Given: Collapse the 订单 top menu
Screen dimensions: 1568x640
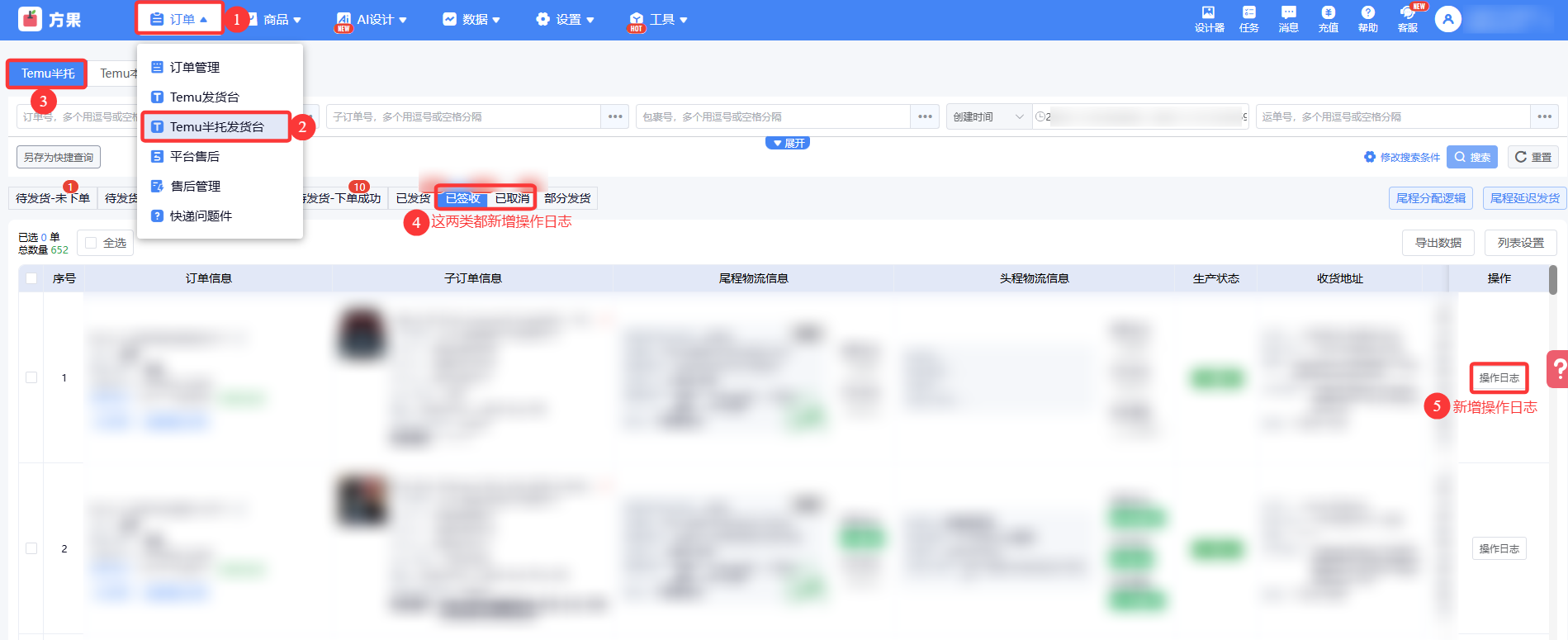Looking at the screenshot, I should pyautogui.click(x=179, y=19).
